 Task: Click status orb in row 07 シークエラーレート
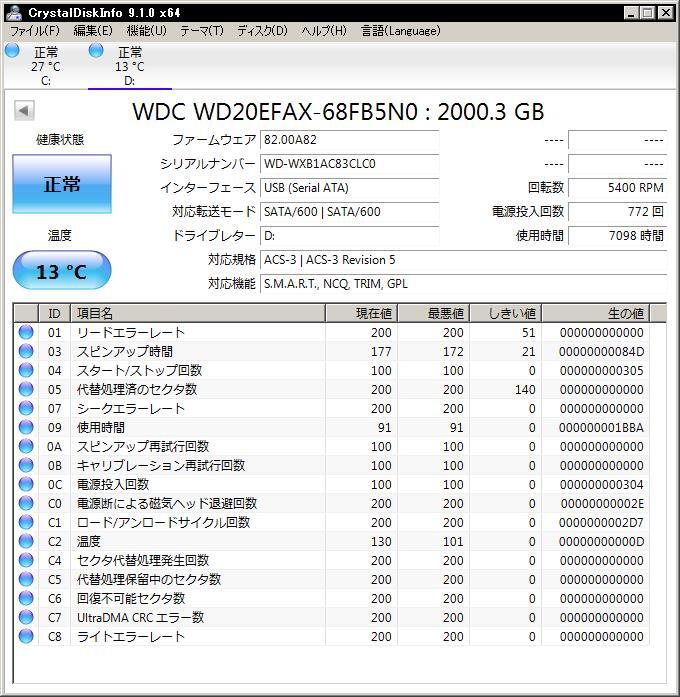[26, 408]
